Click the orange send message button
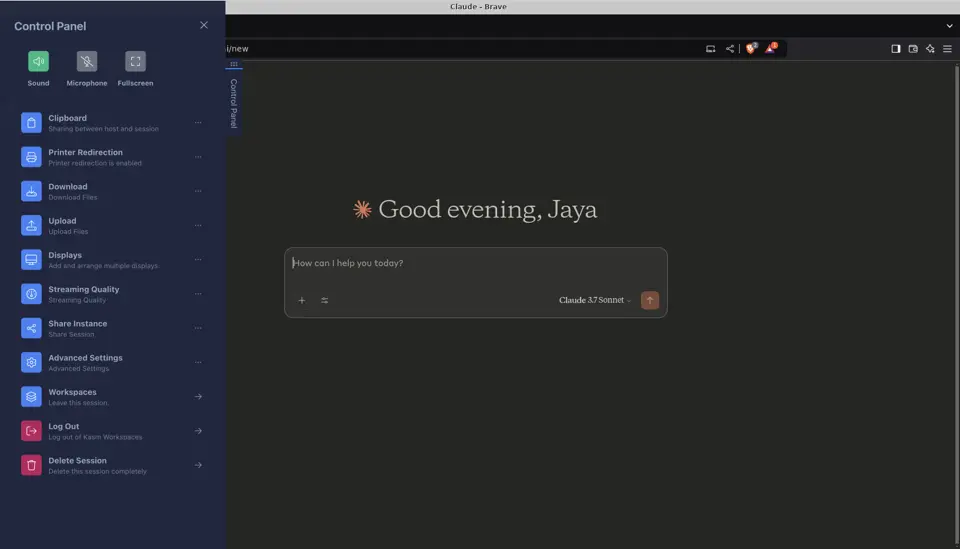960x549 pixels. (650, 300)
